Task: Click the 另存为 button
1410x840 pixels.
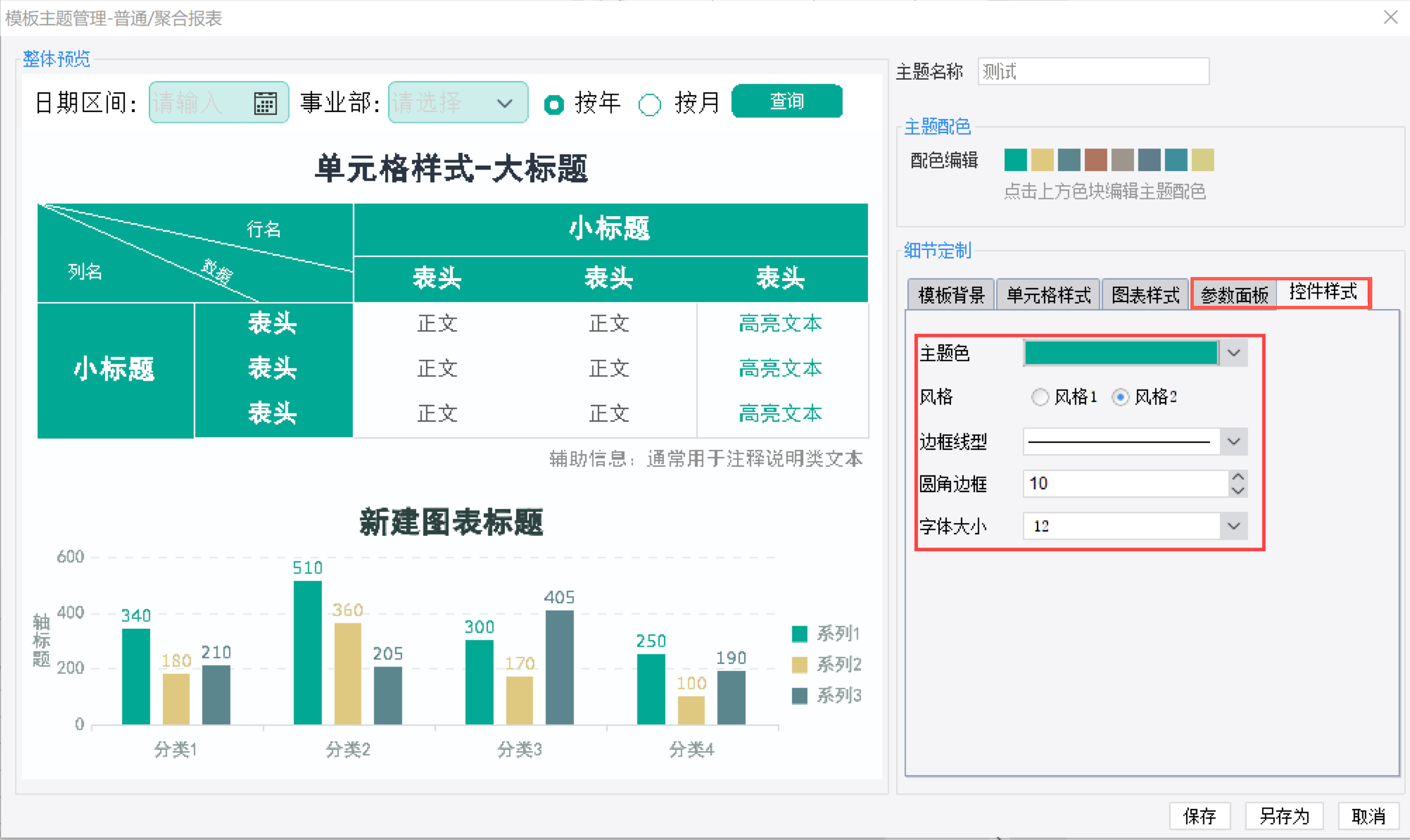Action: (1284, 816)
